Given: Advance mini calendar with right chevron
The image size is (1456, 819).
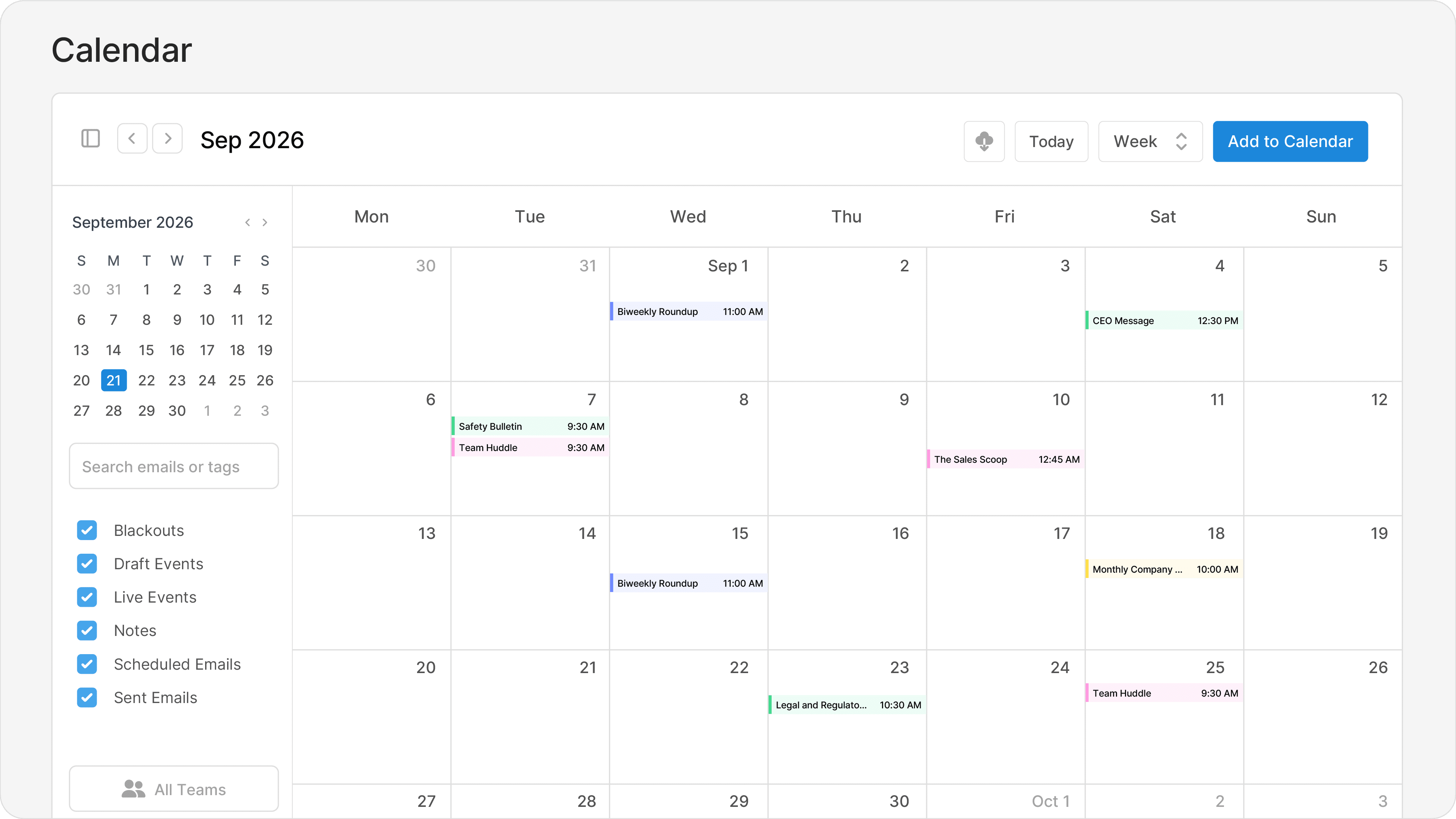Looking at the screenshot, I should [x=265, y=222].
